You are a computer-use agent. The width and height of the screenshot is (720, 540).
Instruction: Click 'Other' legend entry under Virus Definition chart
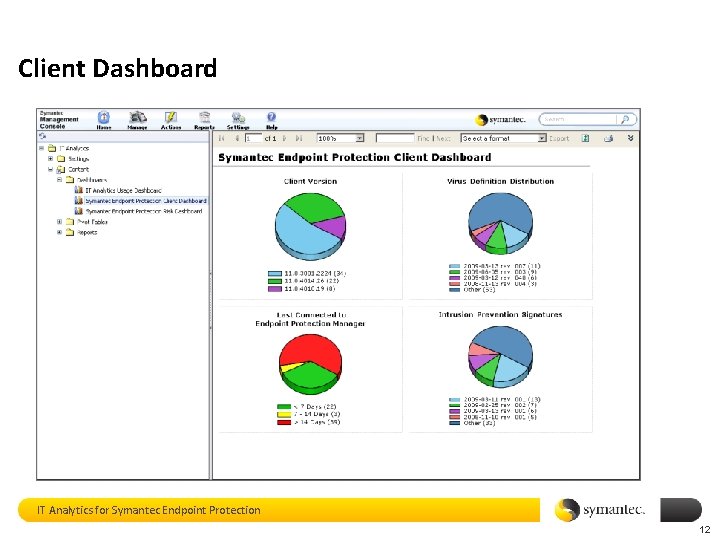coord(472,290)
